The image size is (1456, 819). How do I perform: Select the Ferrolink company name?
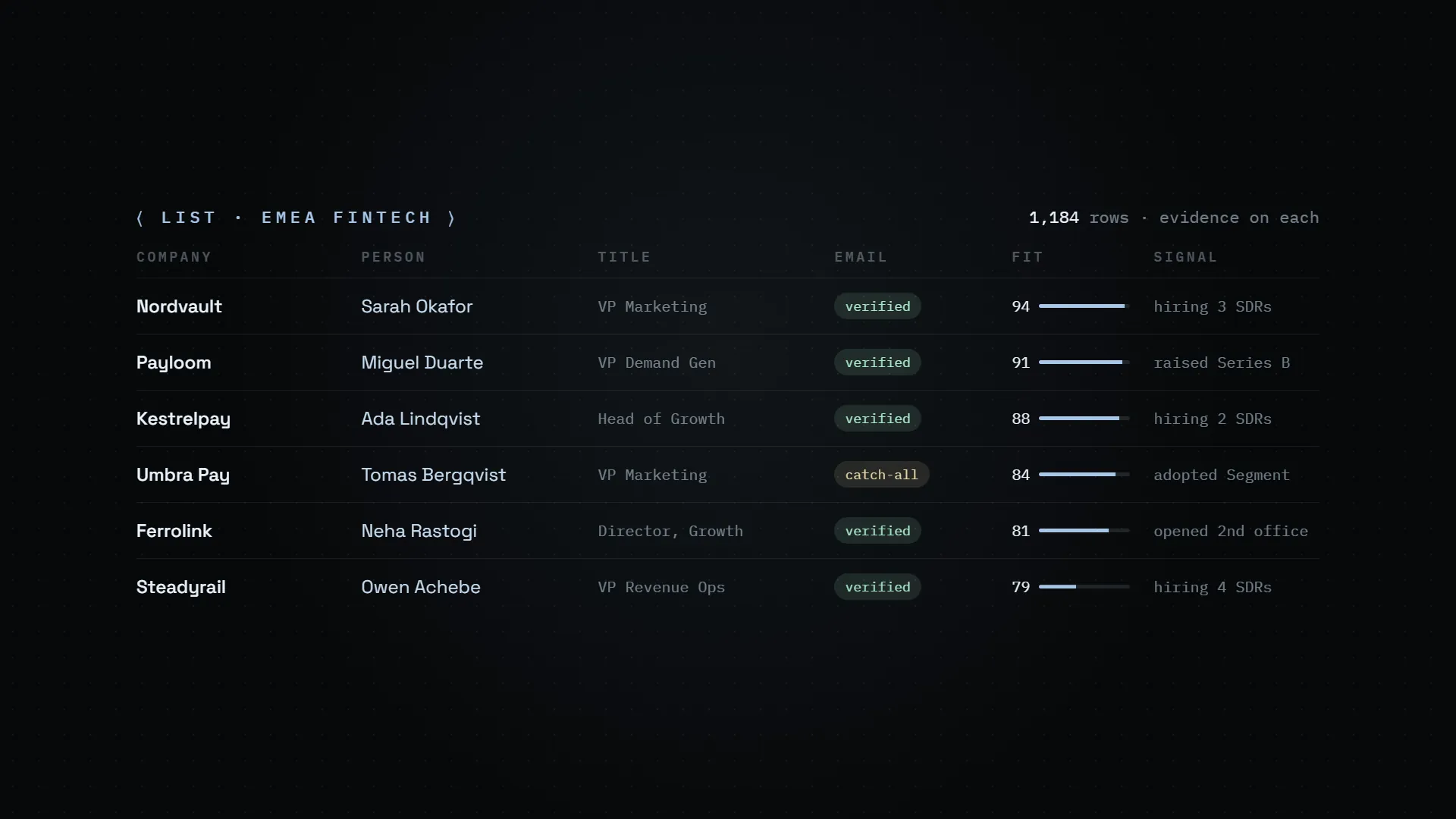174,531
